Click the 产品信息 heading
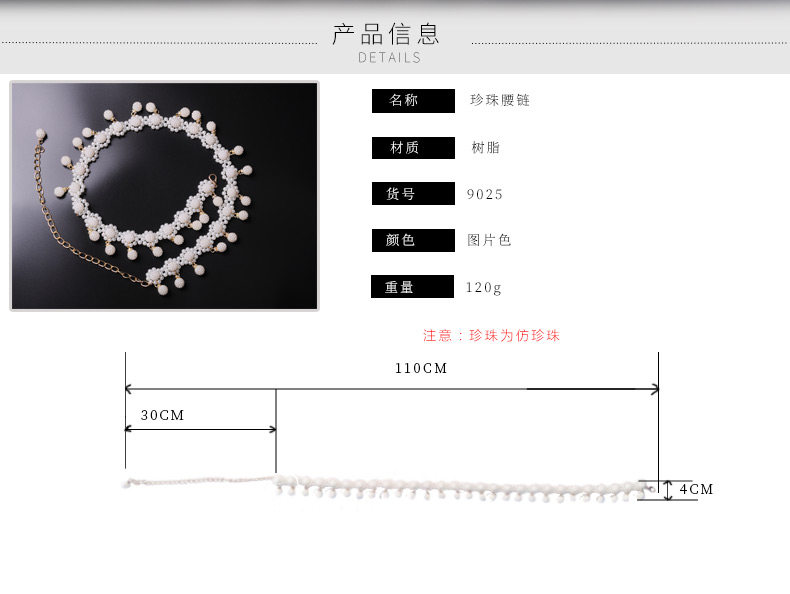790x594 pixels. (x=386, y=34)
